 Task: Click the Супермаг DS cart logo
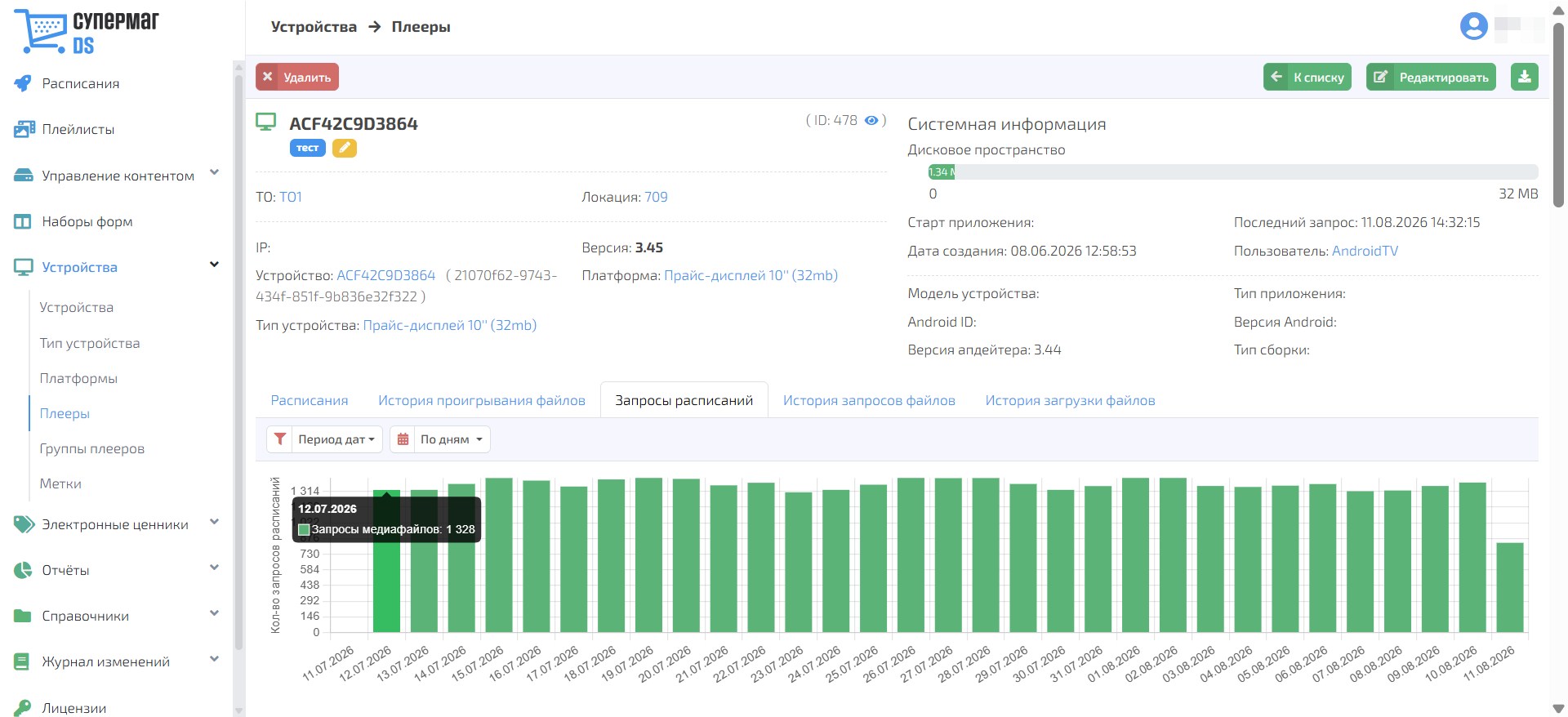[x=87, y=31]
